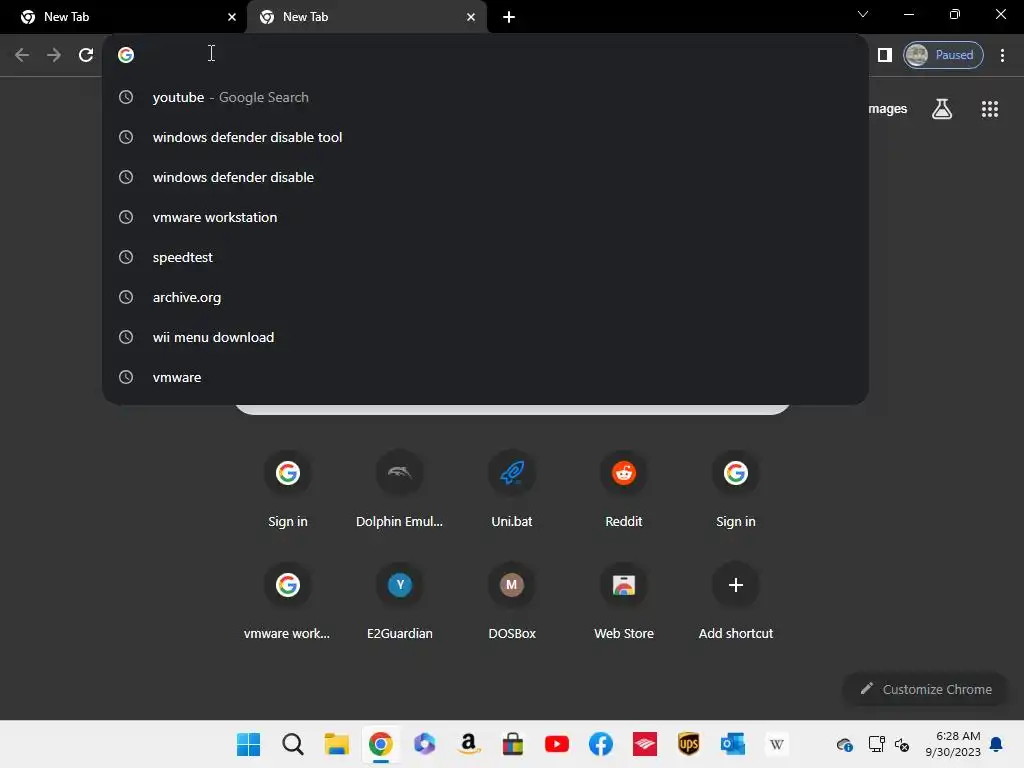1024x768 pixels.
Task: Select the windows defender disable suggestion
Action: (x=485, y=177)
